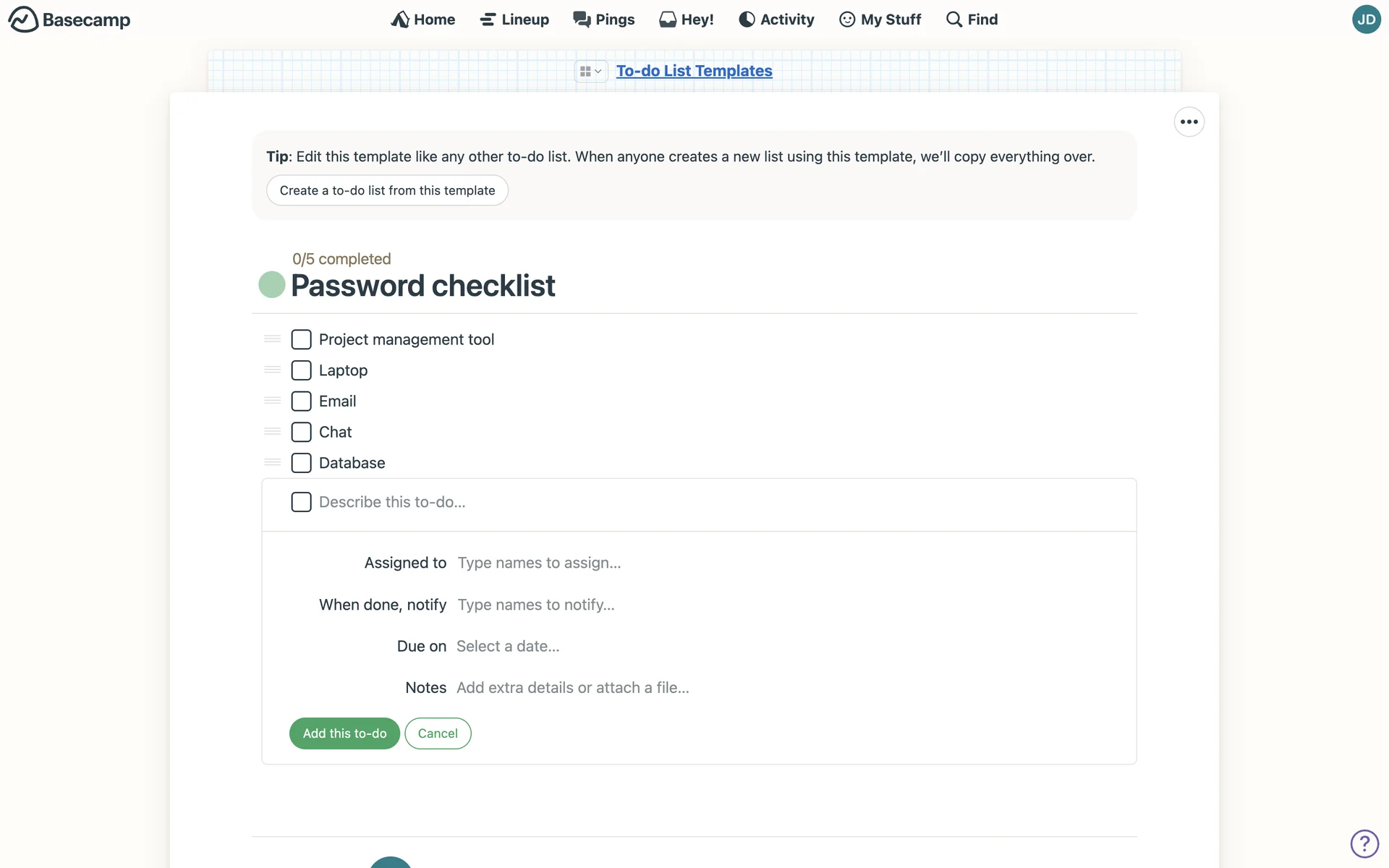Go to Lineup in top navigation
The width and height of the screenshot is (1389, 868).
click(514, 20)
